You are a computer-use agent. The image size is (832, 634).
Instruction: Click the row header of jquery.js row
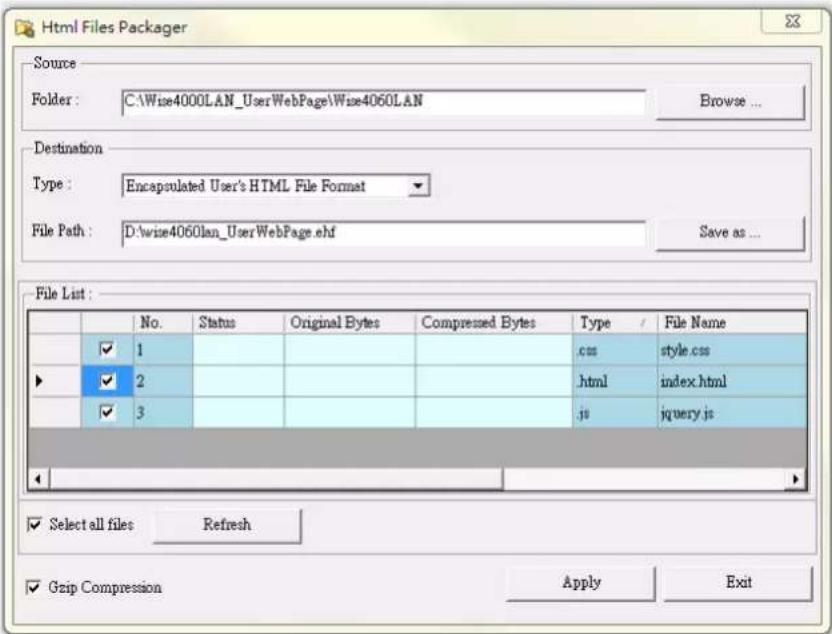click(55, 412)
